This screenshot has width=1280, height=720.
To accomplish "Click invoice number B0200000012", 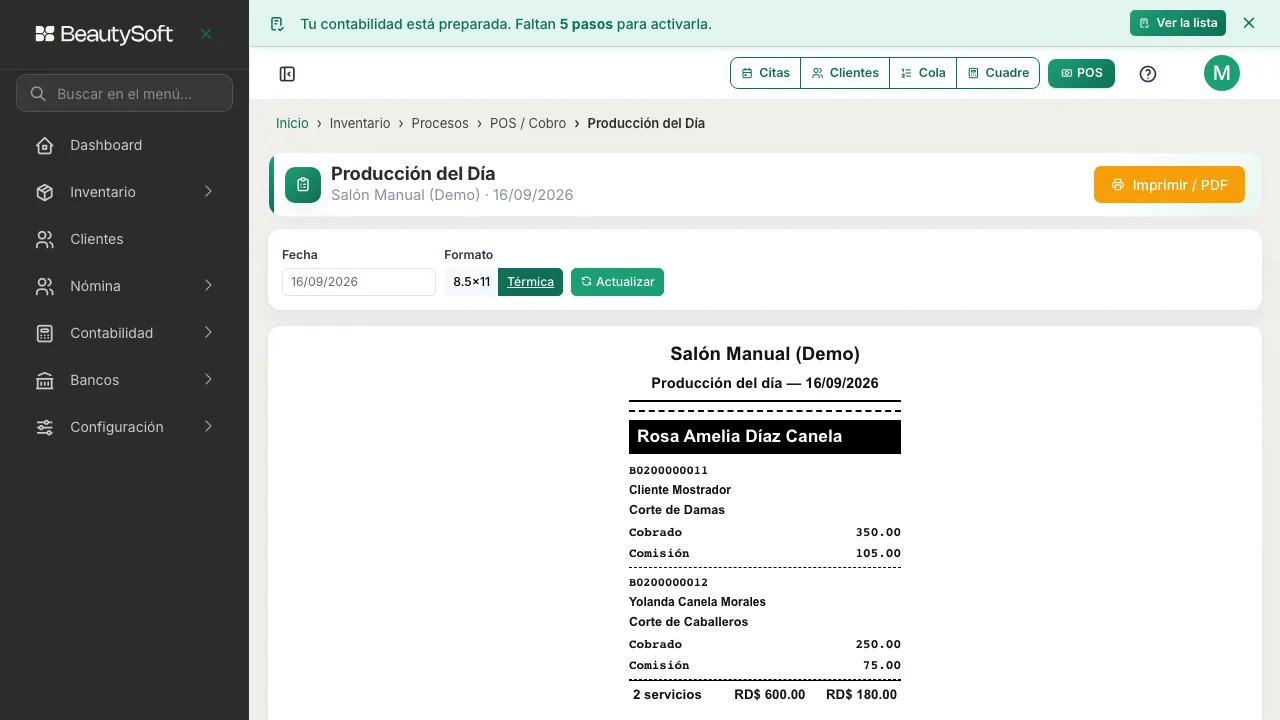I will [x=668, y=582].
